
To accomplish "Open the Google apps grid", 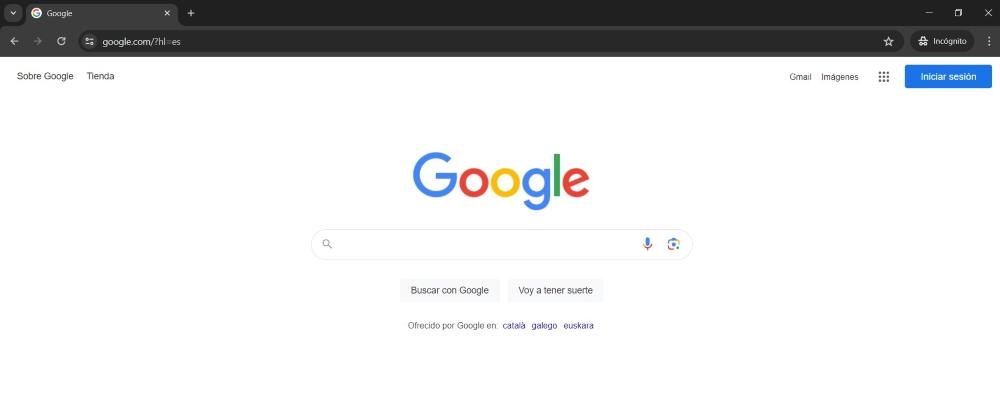I will 883,77.
